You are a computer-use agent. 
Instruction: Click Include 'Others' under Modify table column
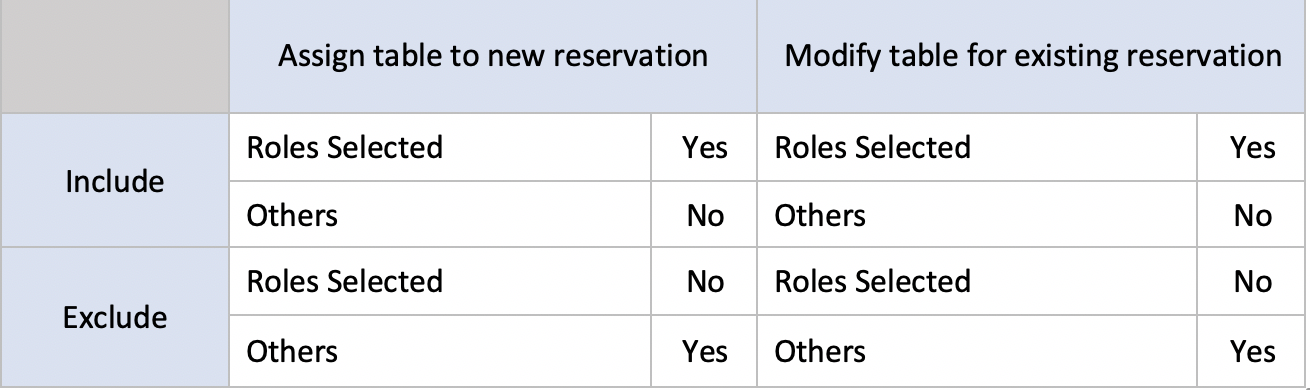[x=820, y=215]
